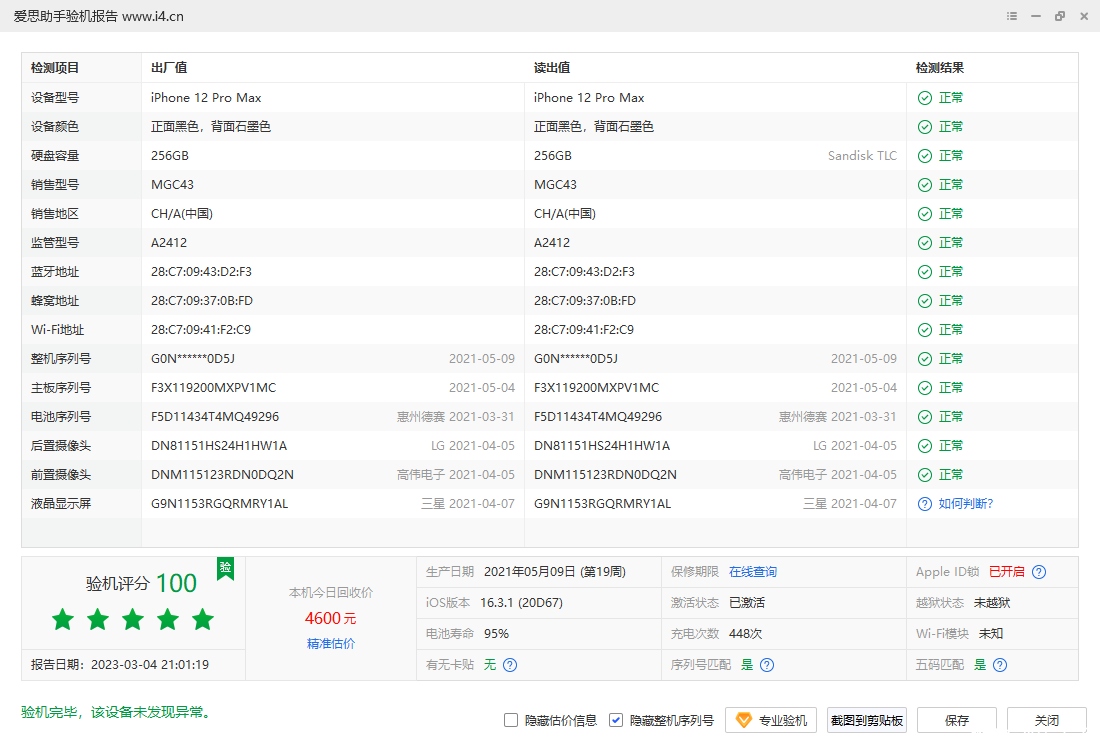Click the 出厂值 column header

pos(169,68)
